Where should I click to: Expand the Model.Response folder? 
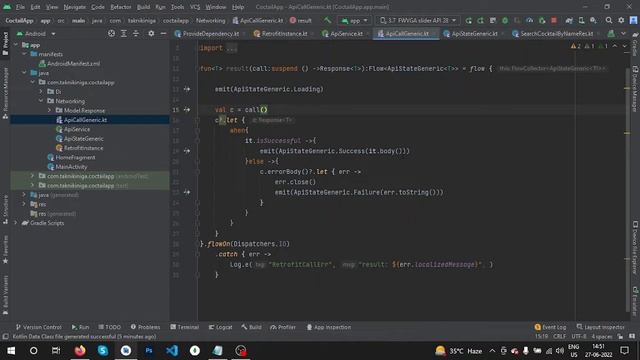[x=49, y=110]
